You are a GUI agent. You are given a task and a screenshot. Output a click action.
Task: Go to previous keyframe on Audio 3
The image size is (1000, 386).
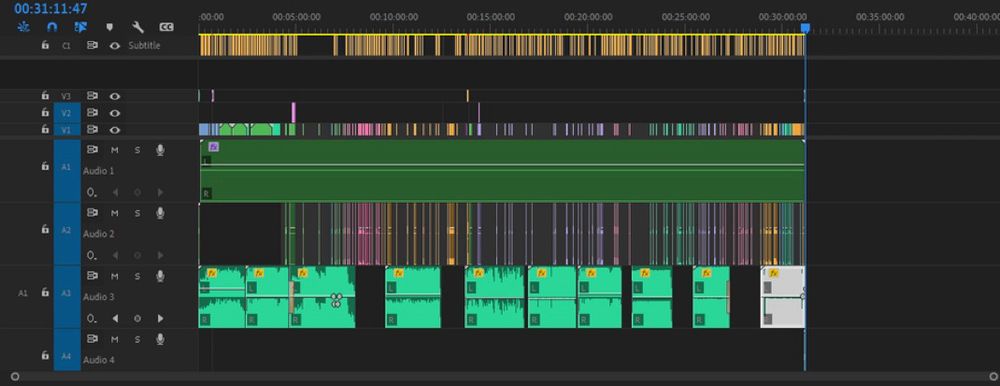tap(115, 318)
